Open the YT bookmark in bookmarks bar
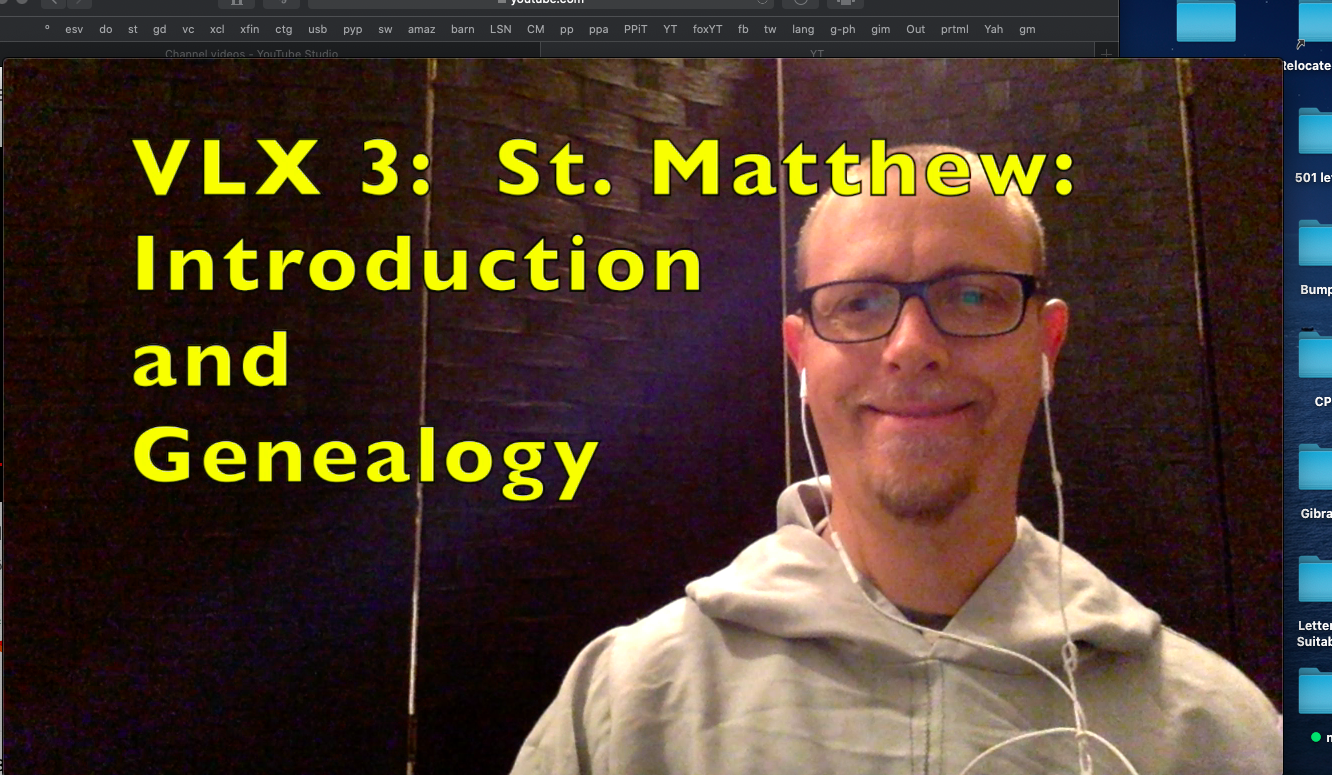Viewport: 1332px width, 775px height. [x=671, y=29]
